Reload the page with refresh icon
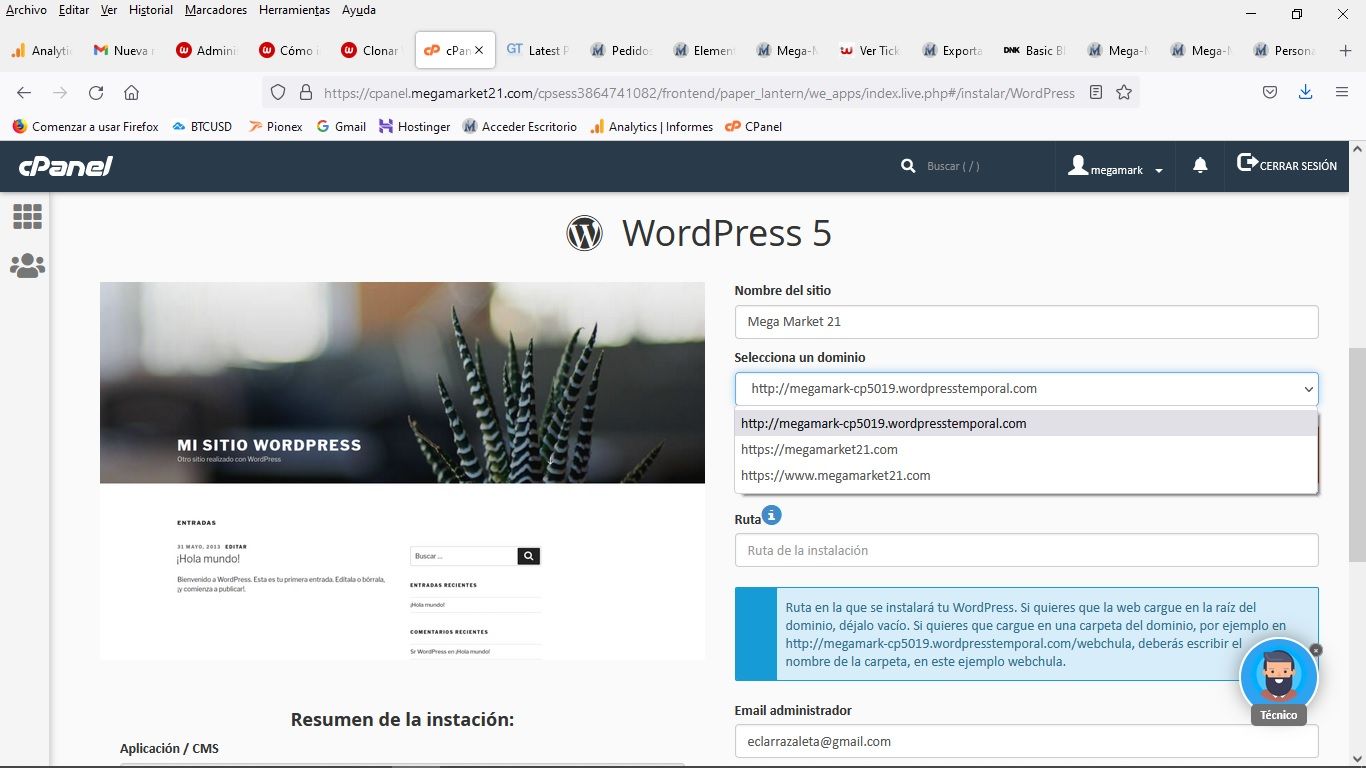 tap(96, 92)
